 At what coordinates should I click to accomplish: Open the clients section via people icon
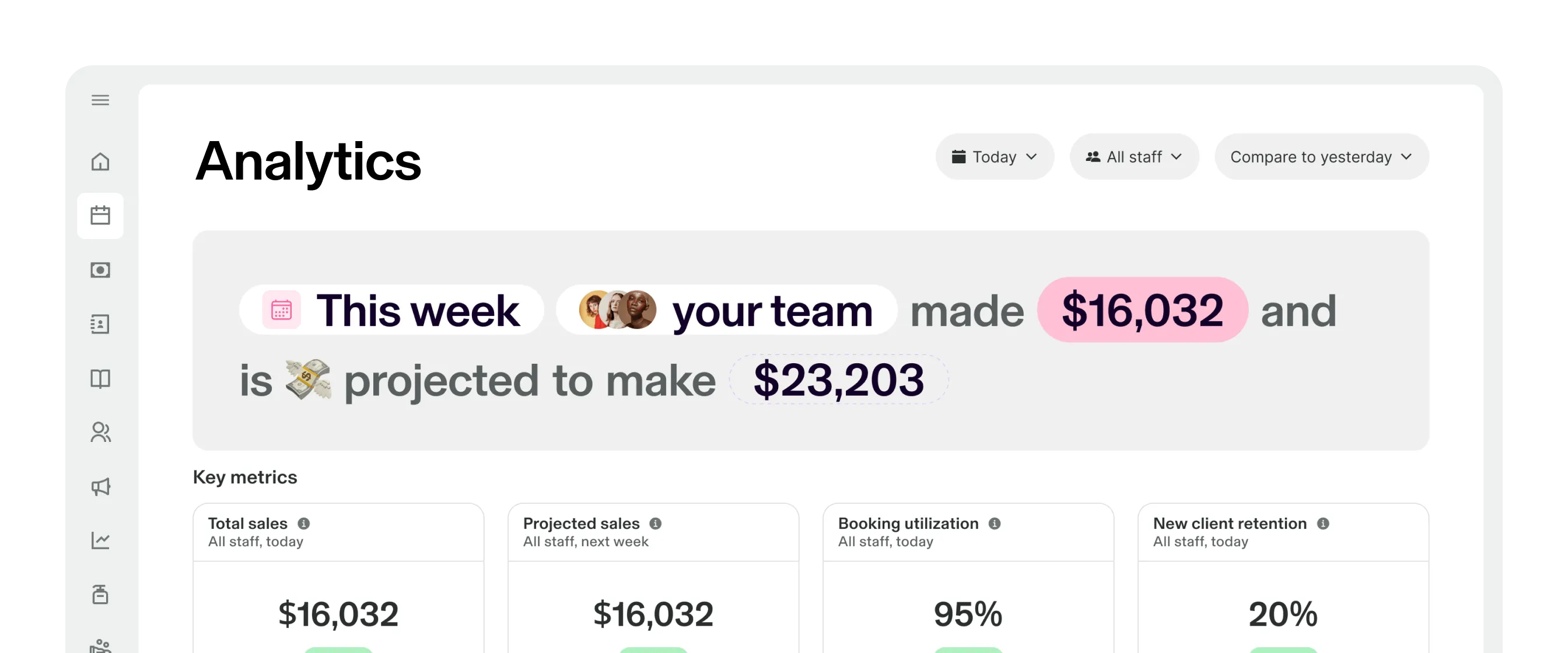click(101, 433)
